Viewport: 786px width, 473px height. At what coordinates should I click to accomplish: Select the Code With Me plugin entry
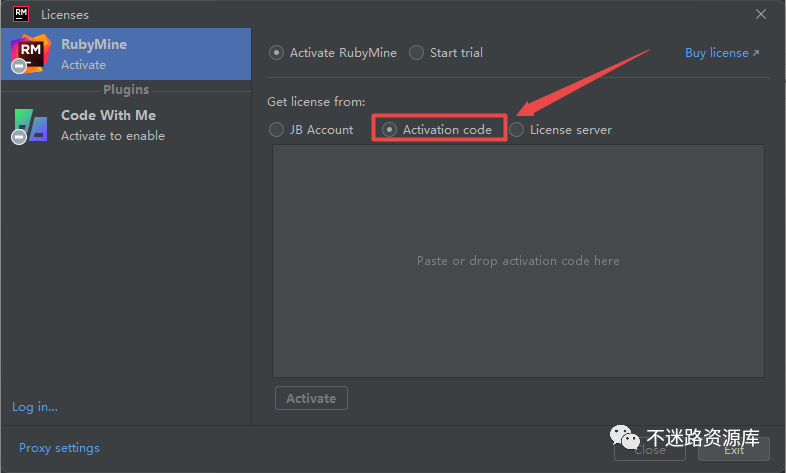[126, 126]
